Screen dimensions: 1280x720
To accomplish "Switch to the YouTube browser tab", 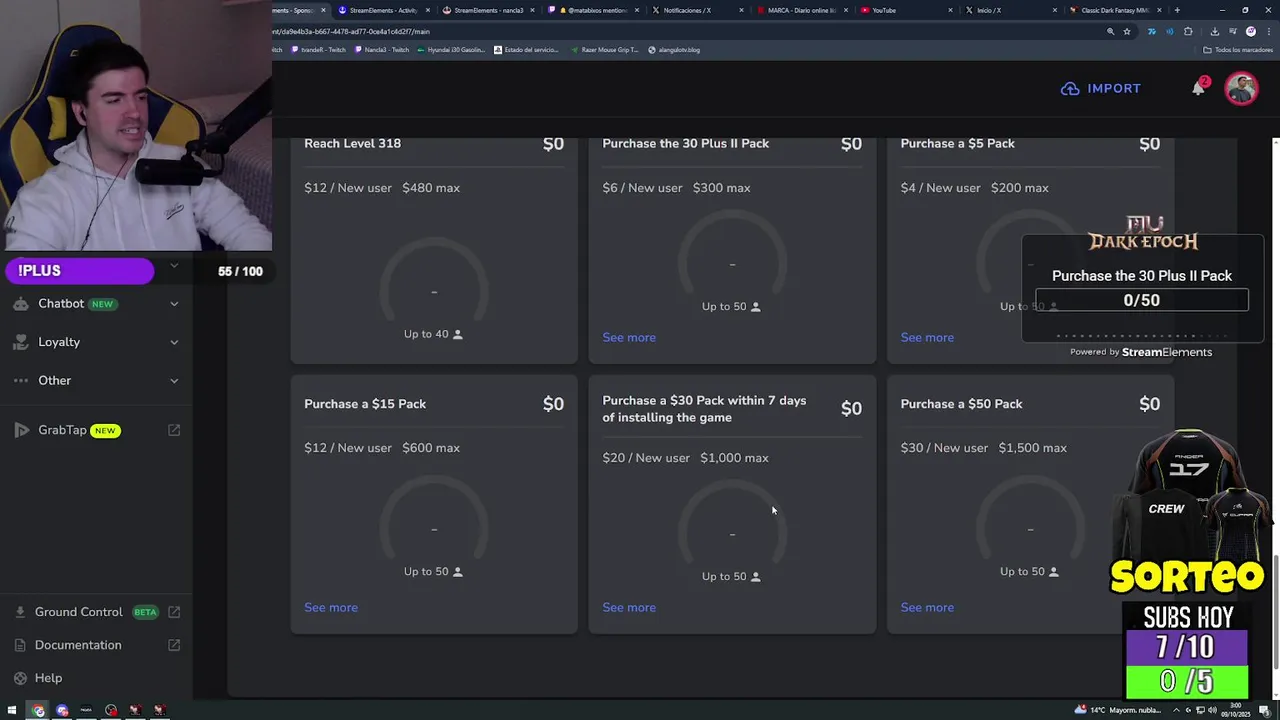I will point(906,10).
